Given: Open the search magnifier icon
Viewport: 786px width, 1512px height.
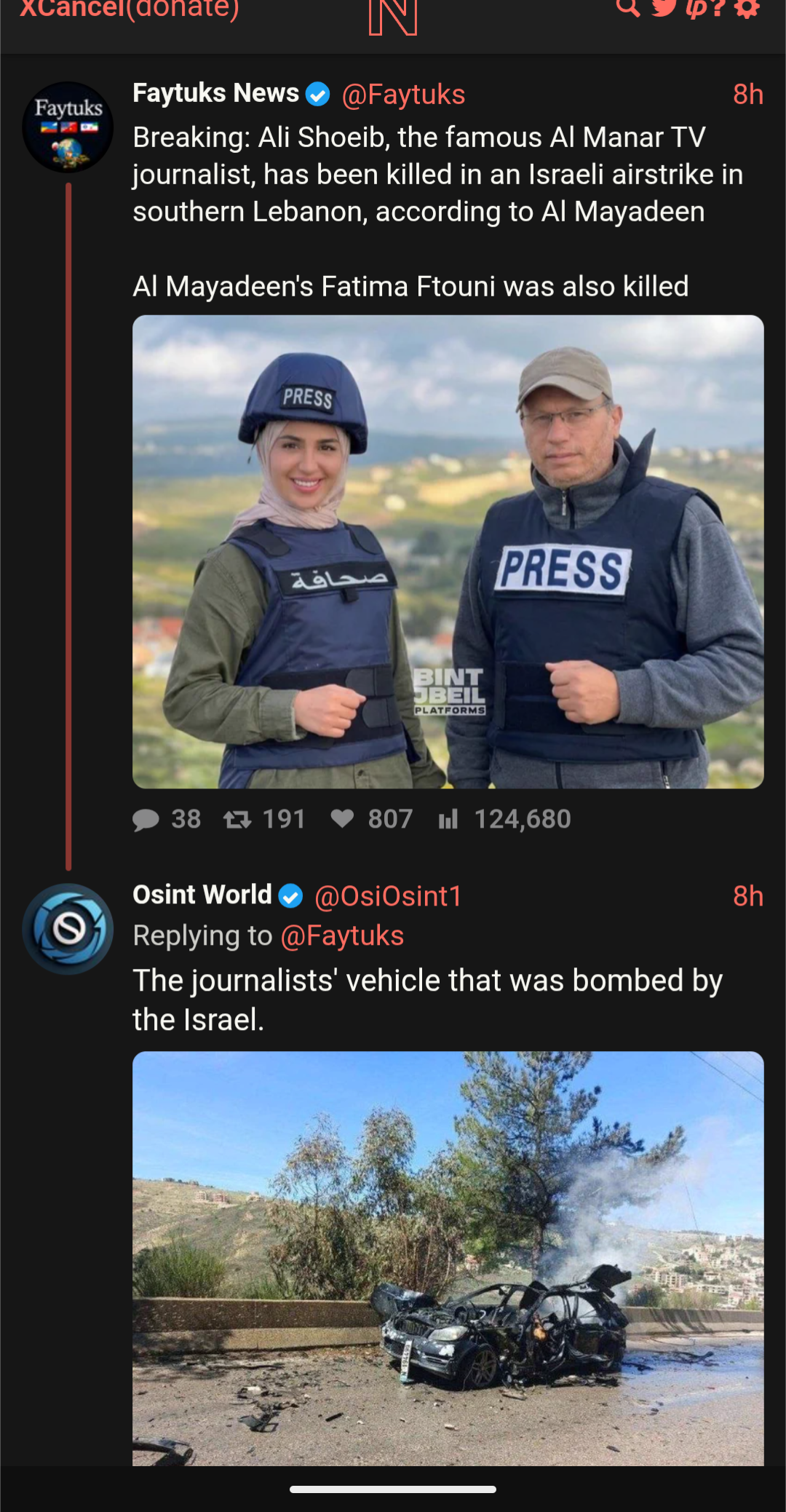Looking at the screenshot, I should tap(627, 7).
